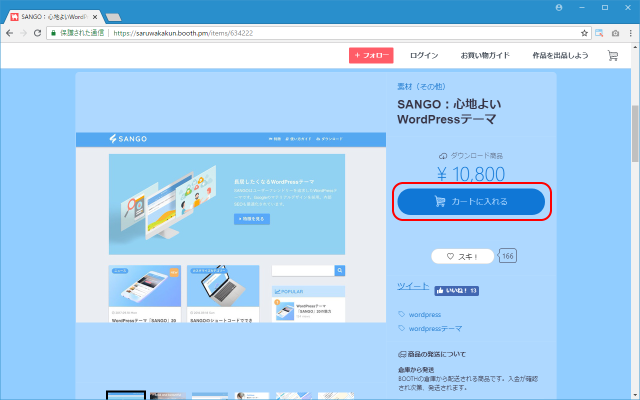Open the ログイン link
Image resolution: width=640 pixels, height=400 pixels.
[424, 56]
